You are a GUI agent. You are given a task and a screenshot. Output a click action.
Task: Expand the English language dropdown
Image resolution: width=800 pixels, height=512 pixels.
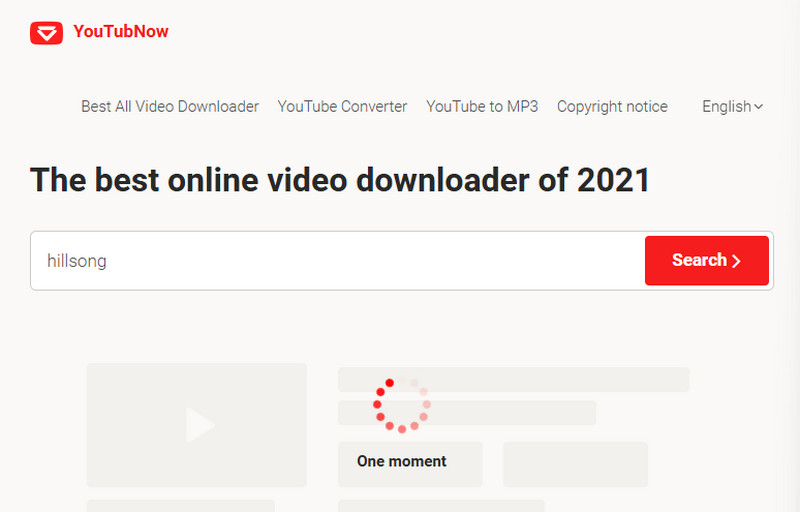733,106
